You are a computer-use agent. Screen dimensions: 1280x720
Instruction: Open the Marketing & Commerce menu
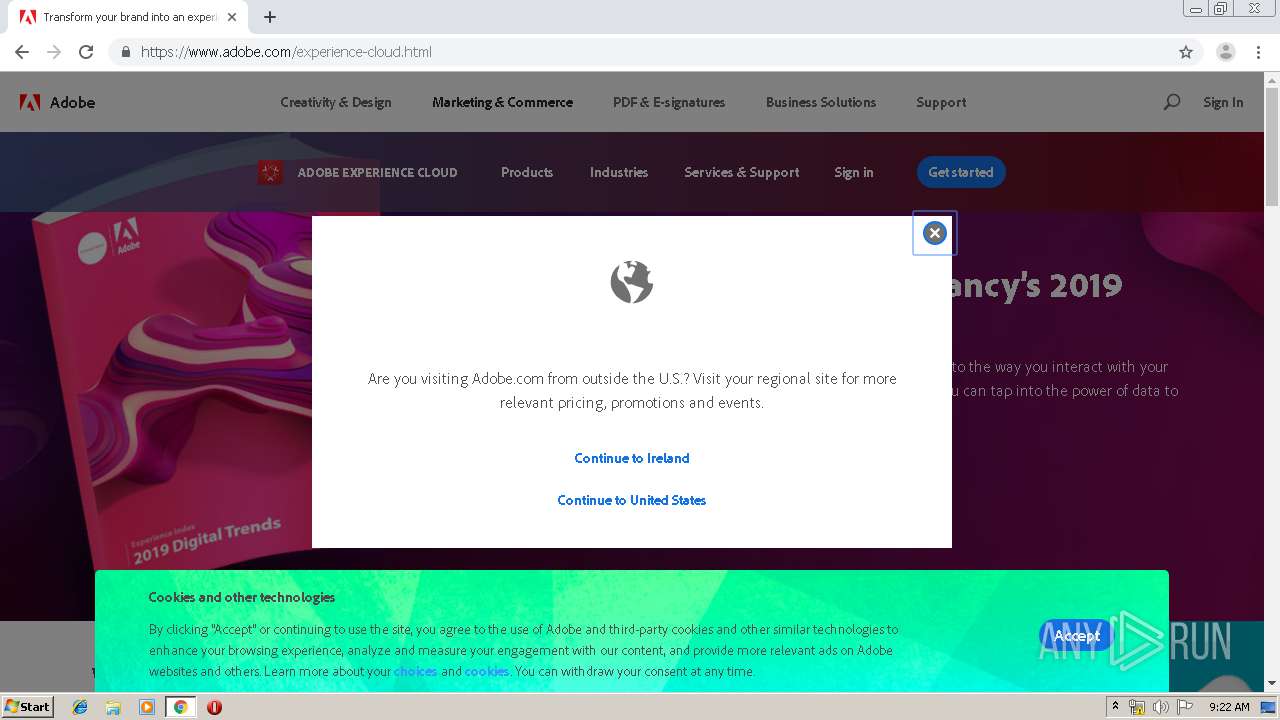[x=502, y=102]
